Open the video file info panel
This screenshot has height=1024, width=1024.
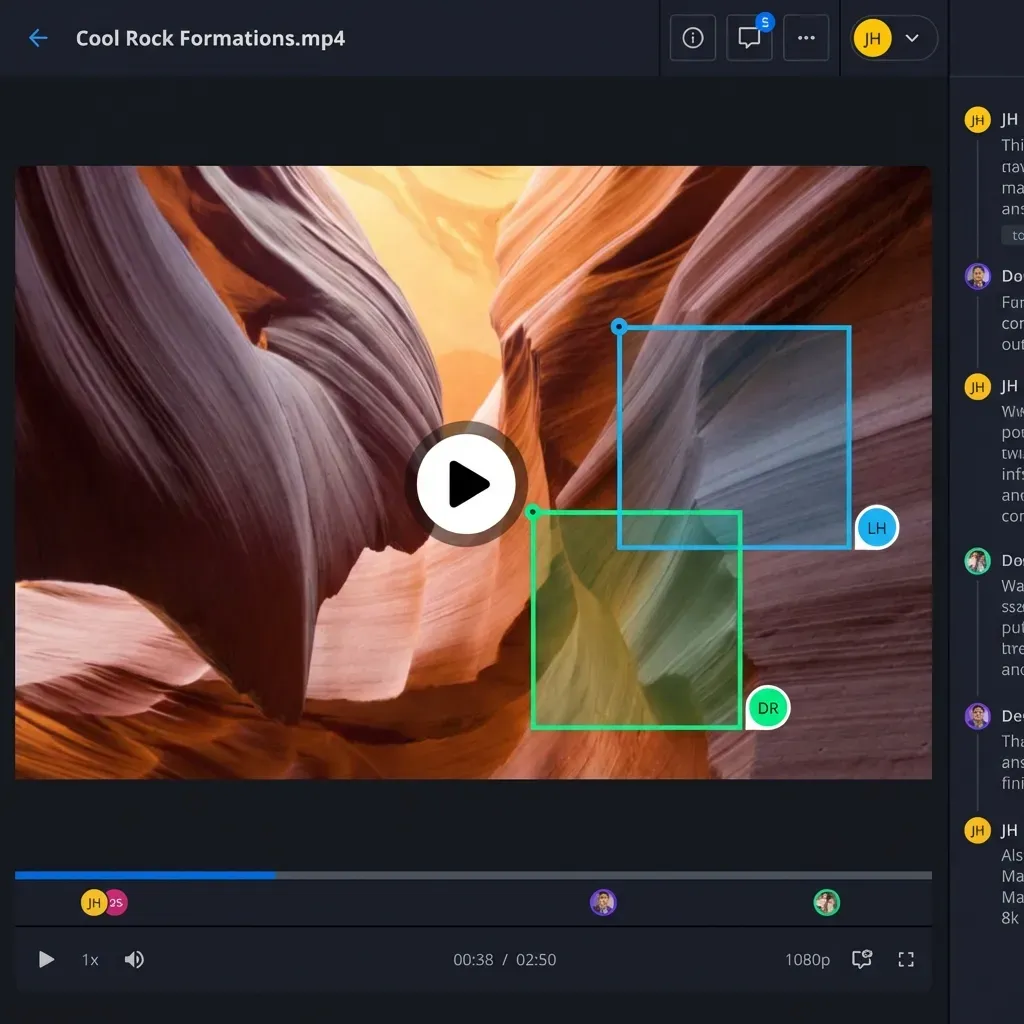[x=692, y=37]
